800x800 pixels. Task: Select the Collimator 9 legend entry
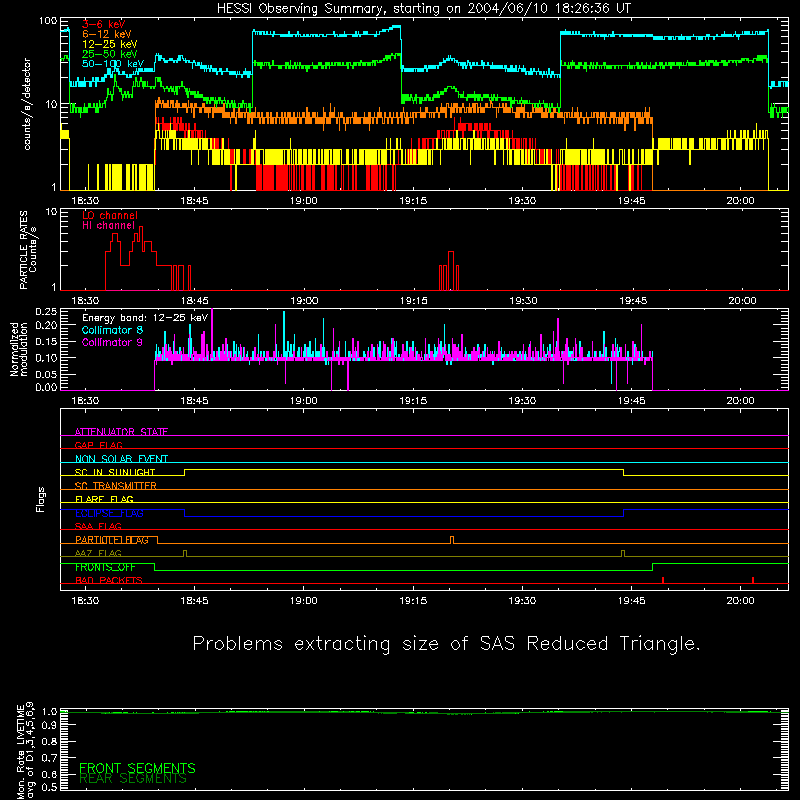(x=112, y=342)
